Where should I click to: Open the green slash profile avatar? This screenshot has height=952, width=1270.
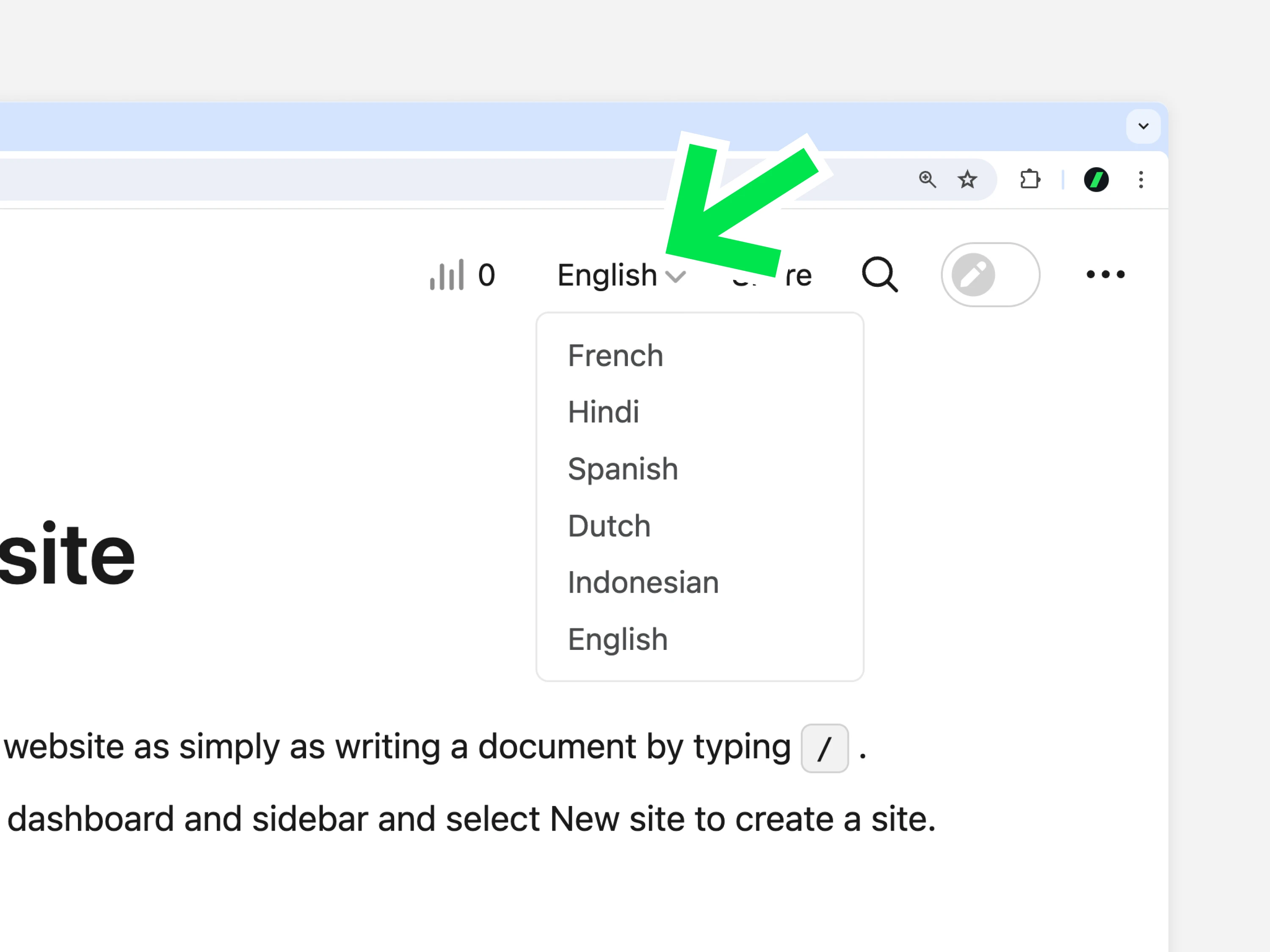pos(1096,180)
